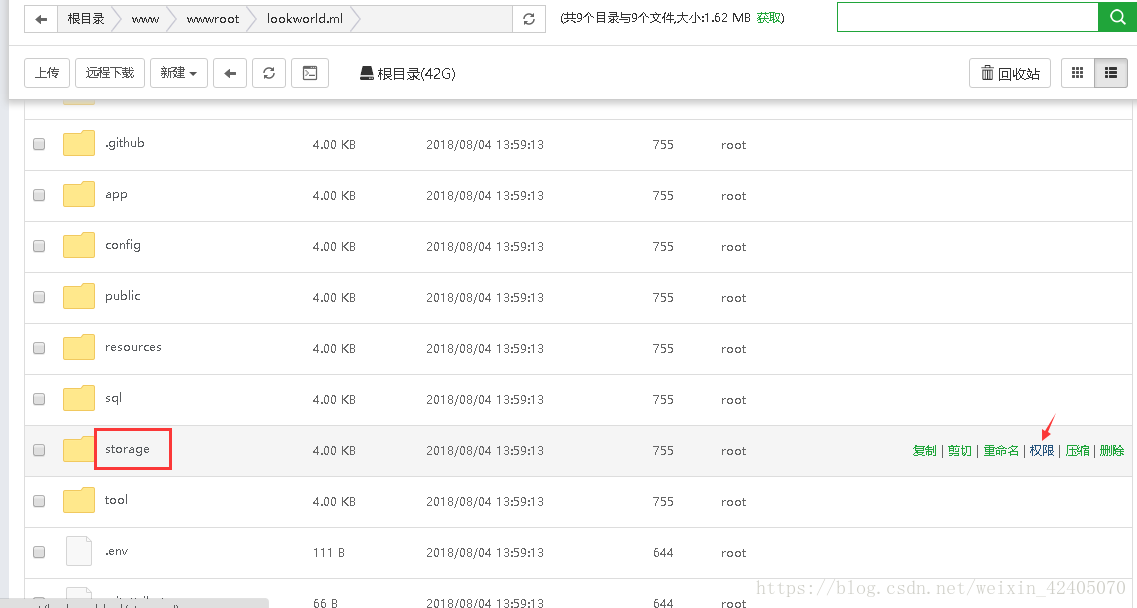Go to wwwroot breadcrumb
Image resolution: width=1137 pixels, height=608 pixels.
pos(212,19)
